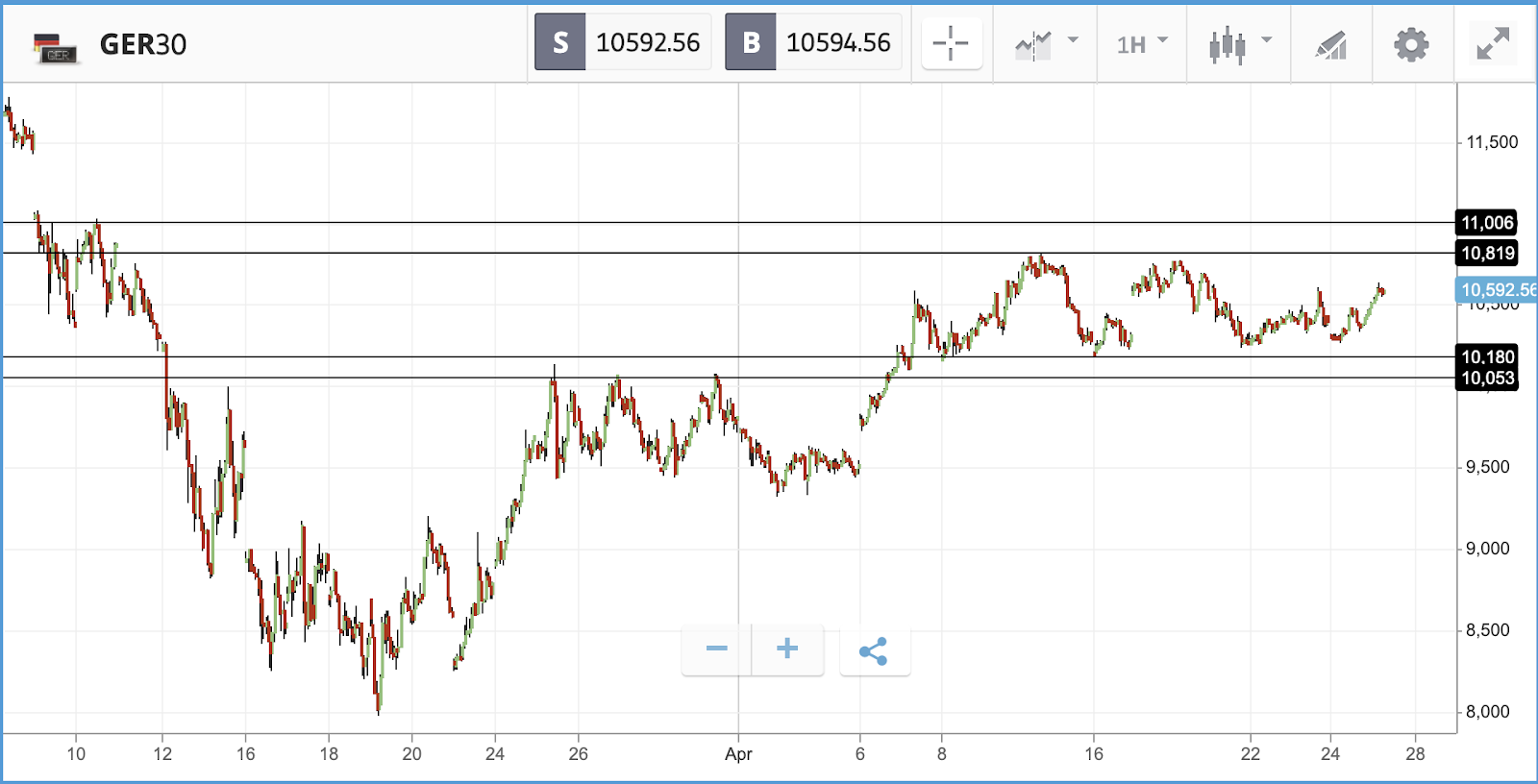Open the compare chart indicator icon
This screenshot has width=1538, height=784.
[1033, 44]
